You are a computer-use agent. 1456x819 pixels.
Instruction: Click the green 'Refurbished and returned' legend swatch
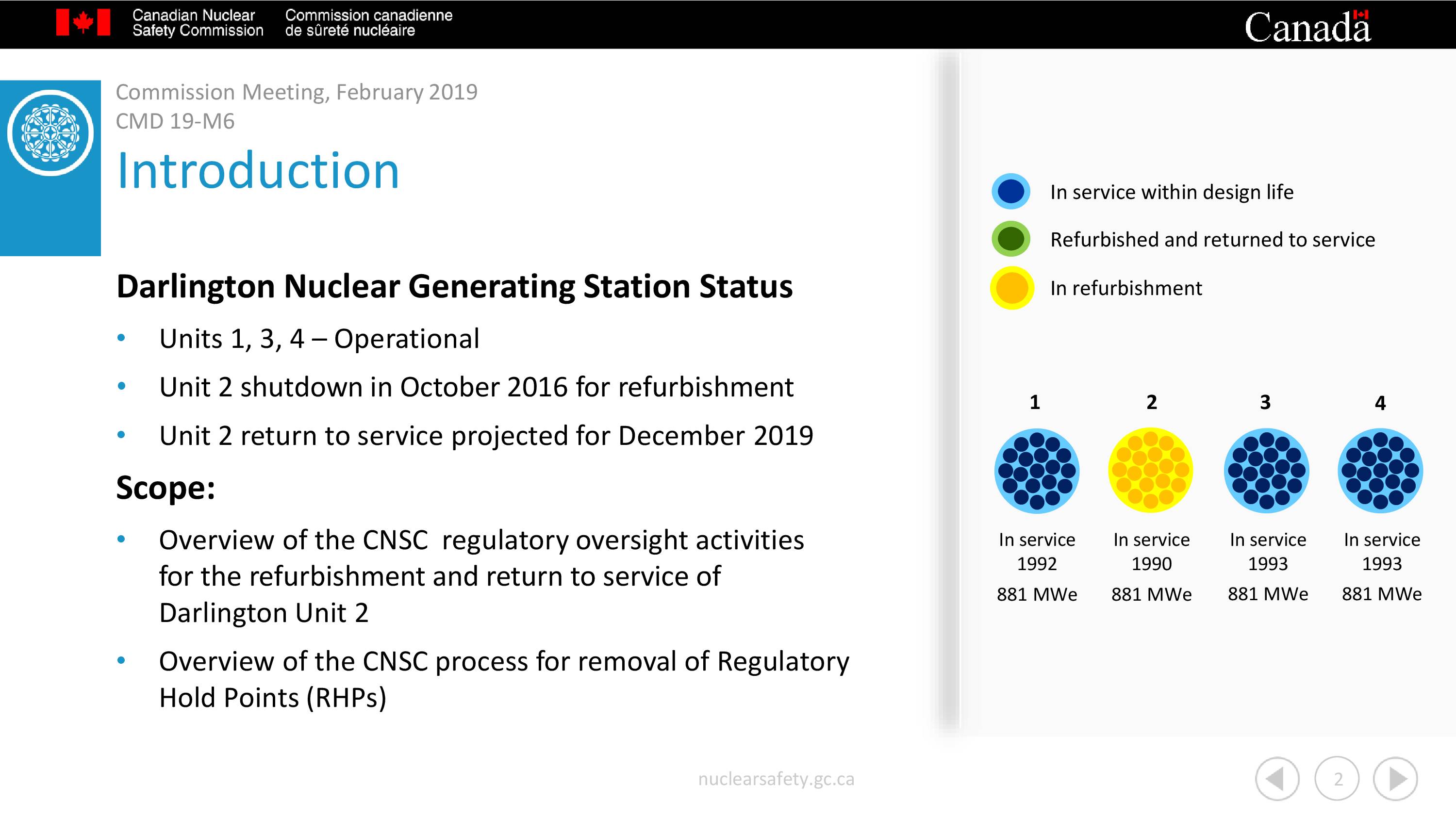point(1011,239)
